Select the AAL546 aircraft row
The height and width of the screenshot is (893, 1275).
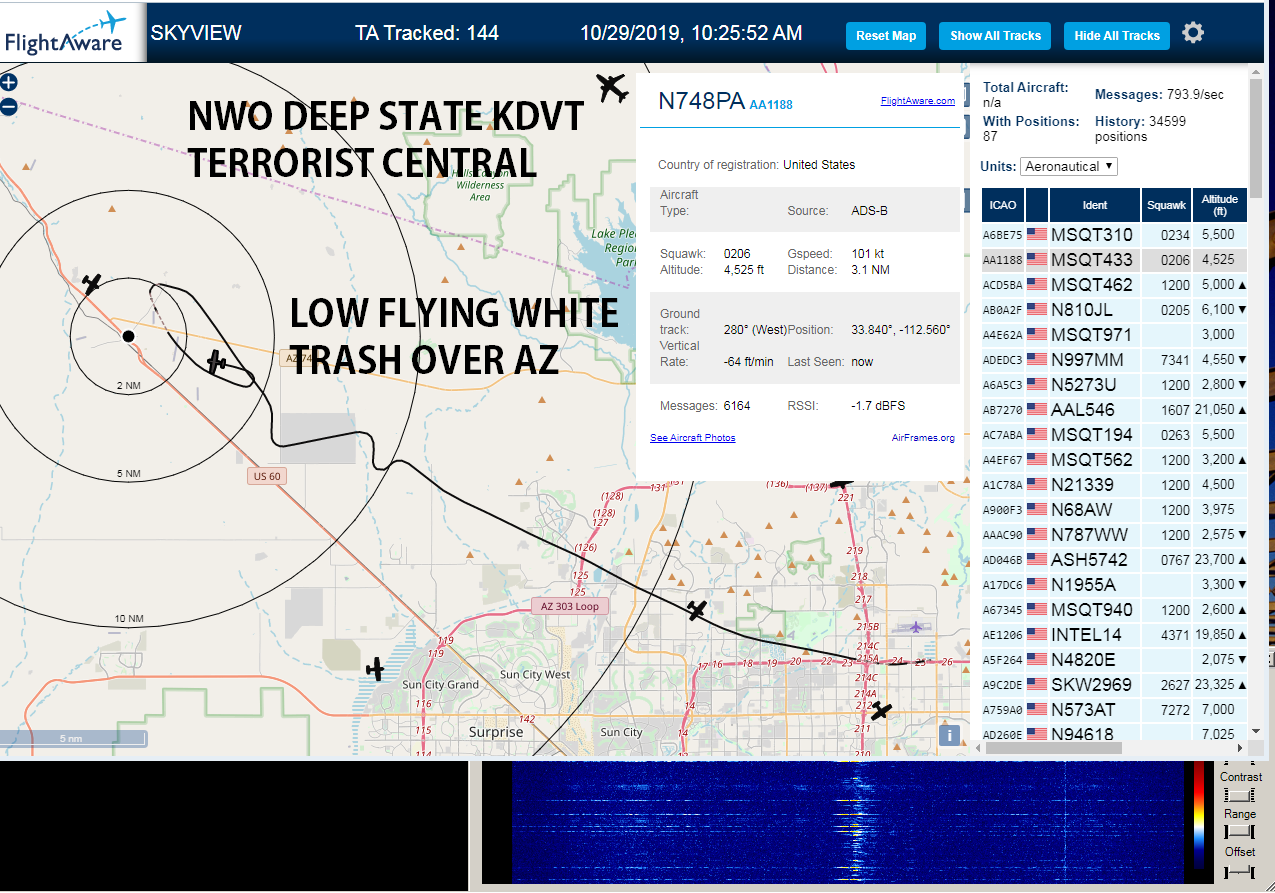click(1114, 410)
